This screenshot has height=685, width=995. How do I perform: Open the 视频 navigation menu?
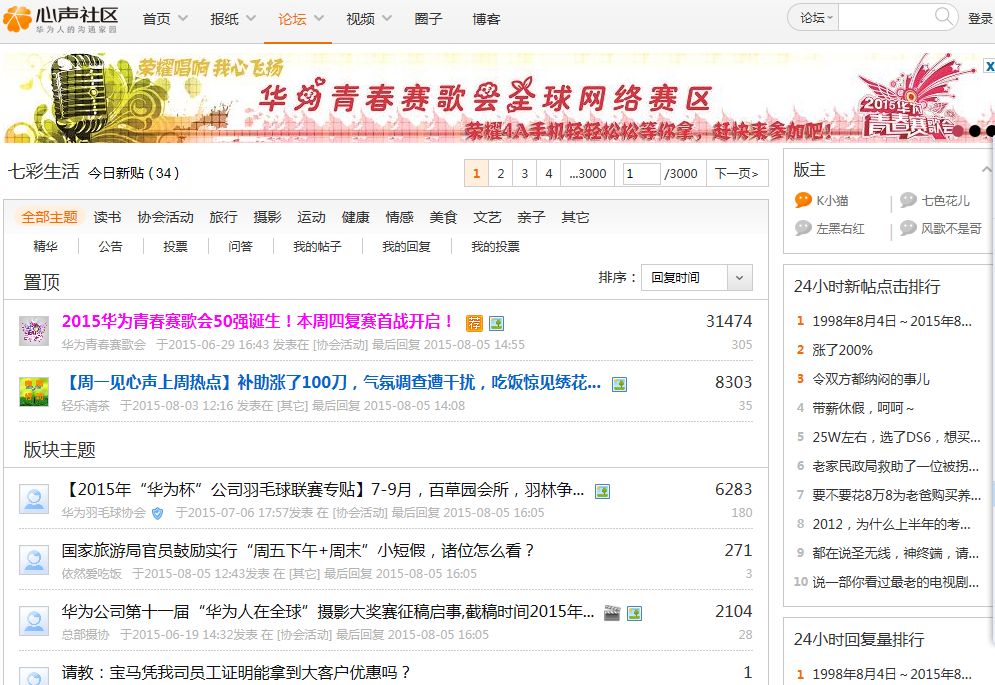(369, 19)
